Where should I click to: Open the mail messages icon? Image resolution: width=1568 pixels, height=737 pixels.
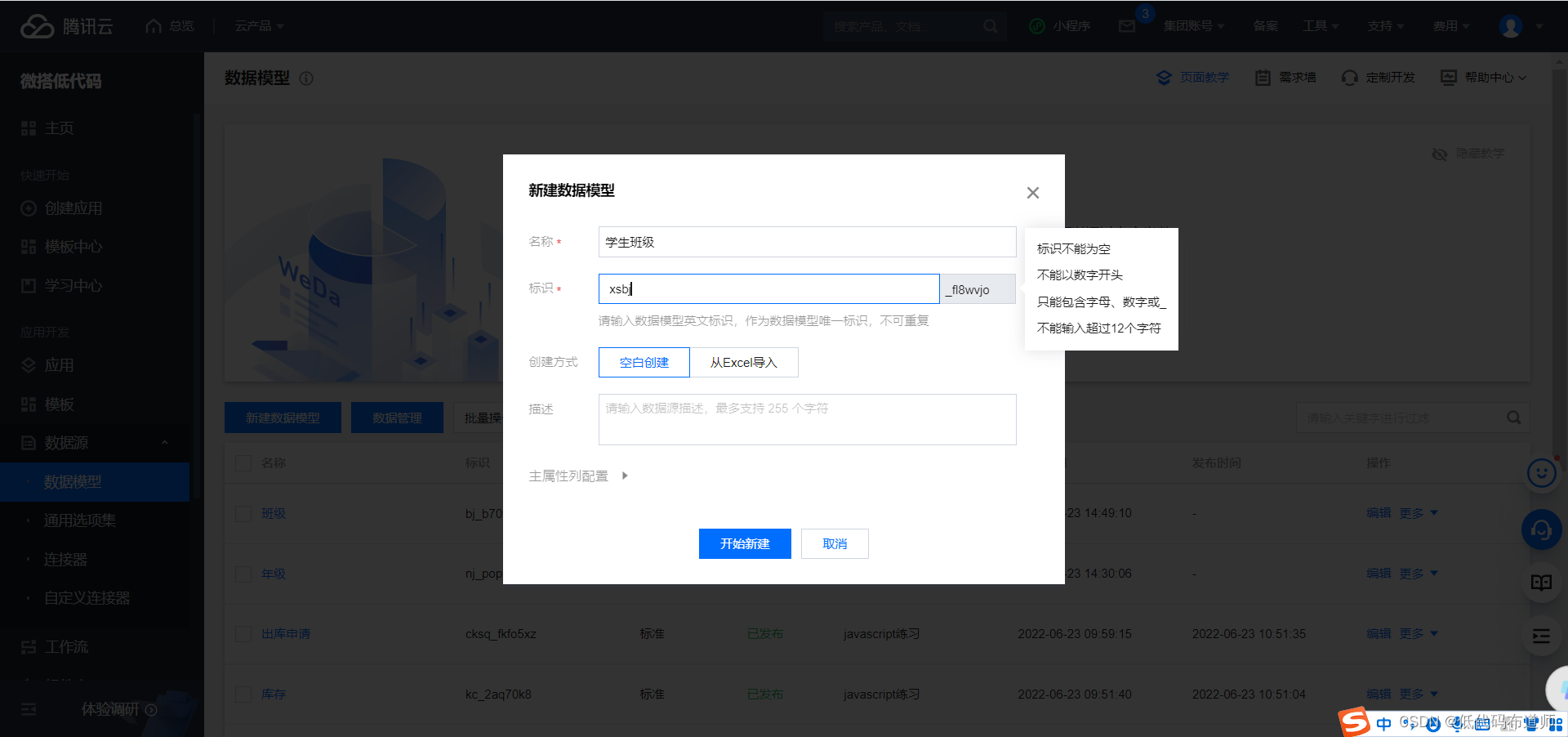(x=1127, y=26)
